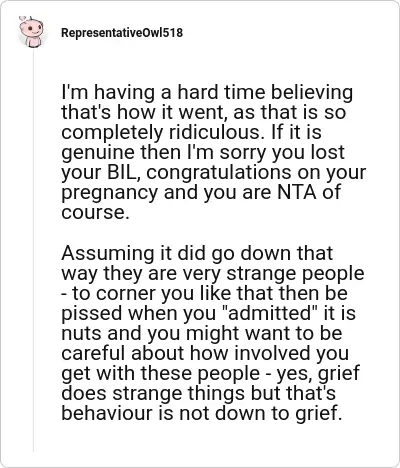Image resolution: width=400 pixels, height=468 pixels.
Task: Open RepresentativeOwl518's user profile
Action: (122, 33)
